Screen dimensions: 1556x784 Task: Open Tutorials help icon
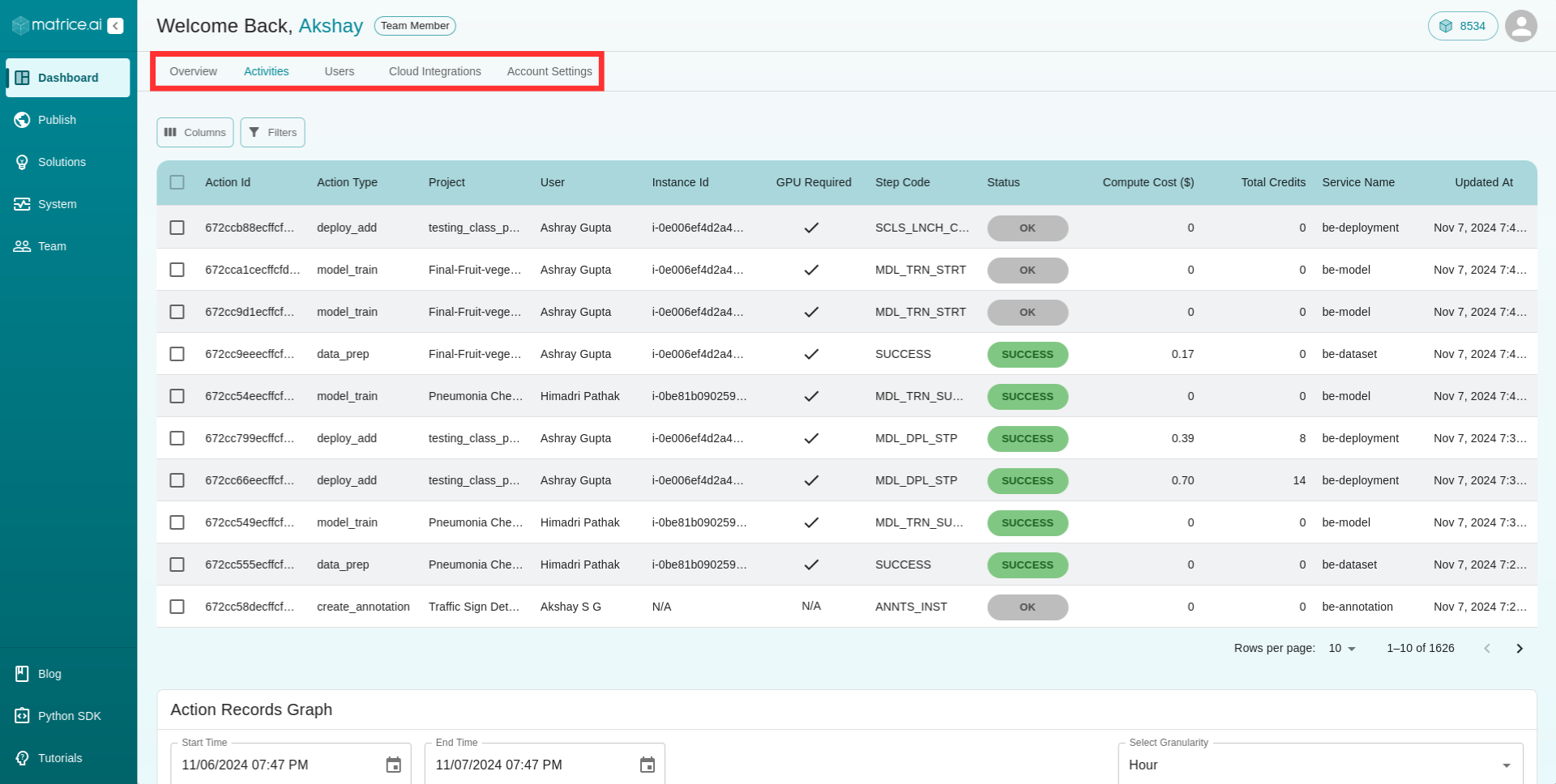click(x=22, y=758)
